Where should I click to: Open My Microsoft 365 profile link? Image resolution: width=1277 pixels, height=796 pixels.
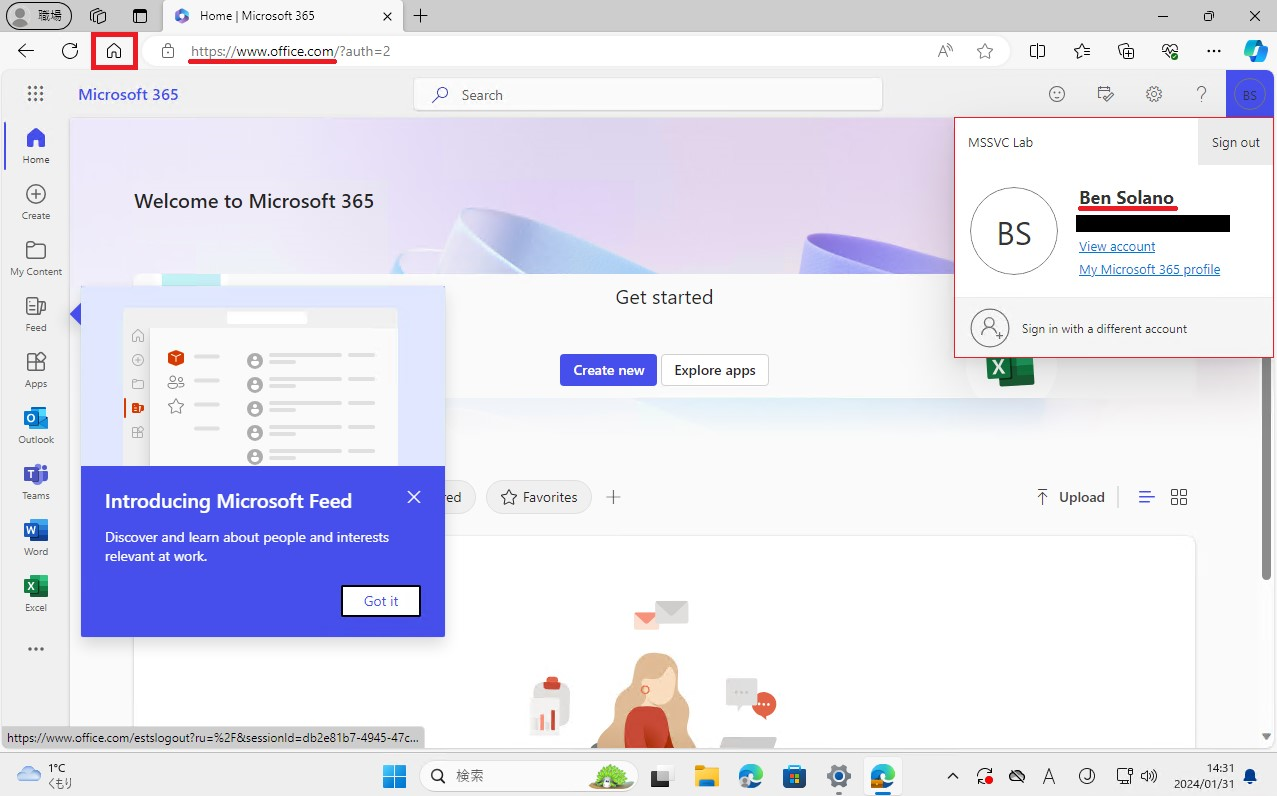point(1149,269)
